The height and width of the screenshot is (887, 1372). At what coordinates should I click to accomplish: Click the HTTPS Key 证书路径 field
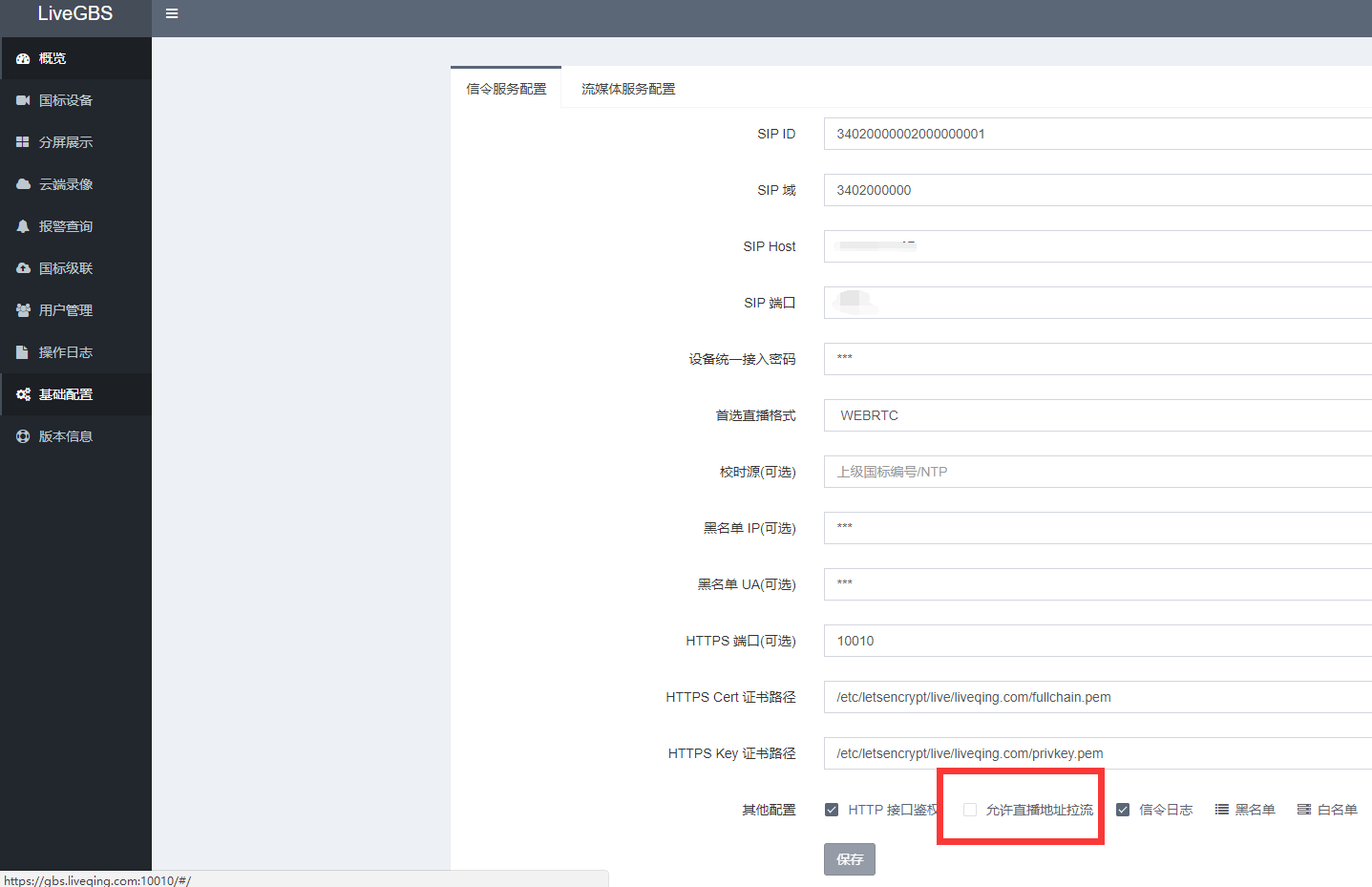click(x=1098, y=753)
